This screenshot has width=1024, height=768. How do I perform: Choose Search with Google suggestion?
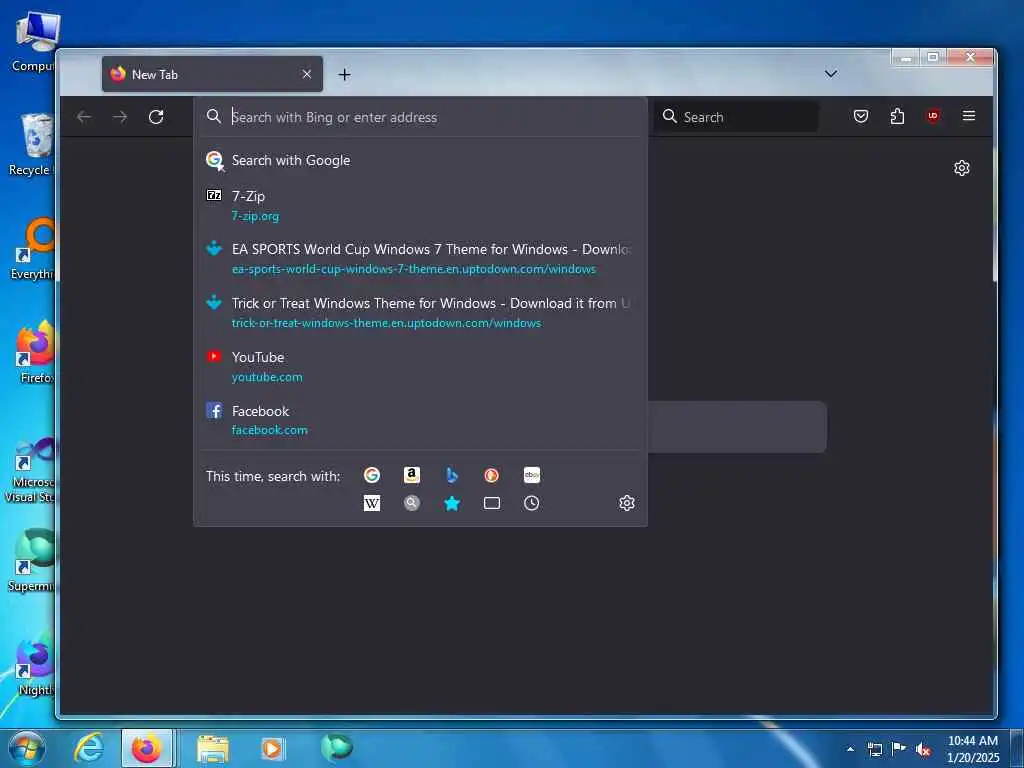pyautogui.click(x=421, y=160)
